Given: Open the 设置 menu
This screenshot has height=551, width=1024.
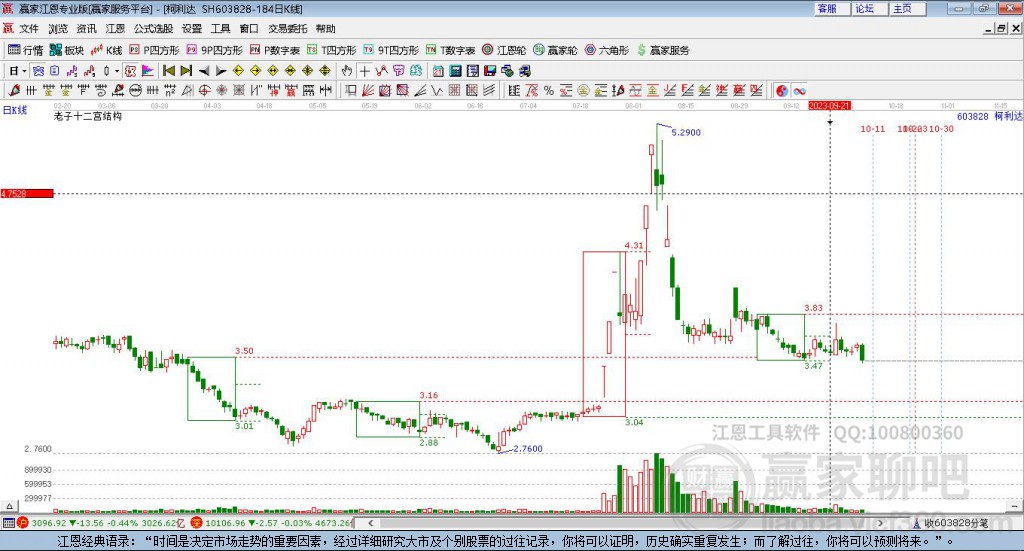Looking at the screenshot, I should pos(192,29).
